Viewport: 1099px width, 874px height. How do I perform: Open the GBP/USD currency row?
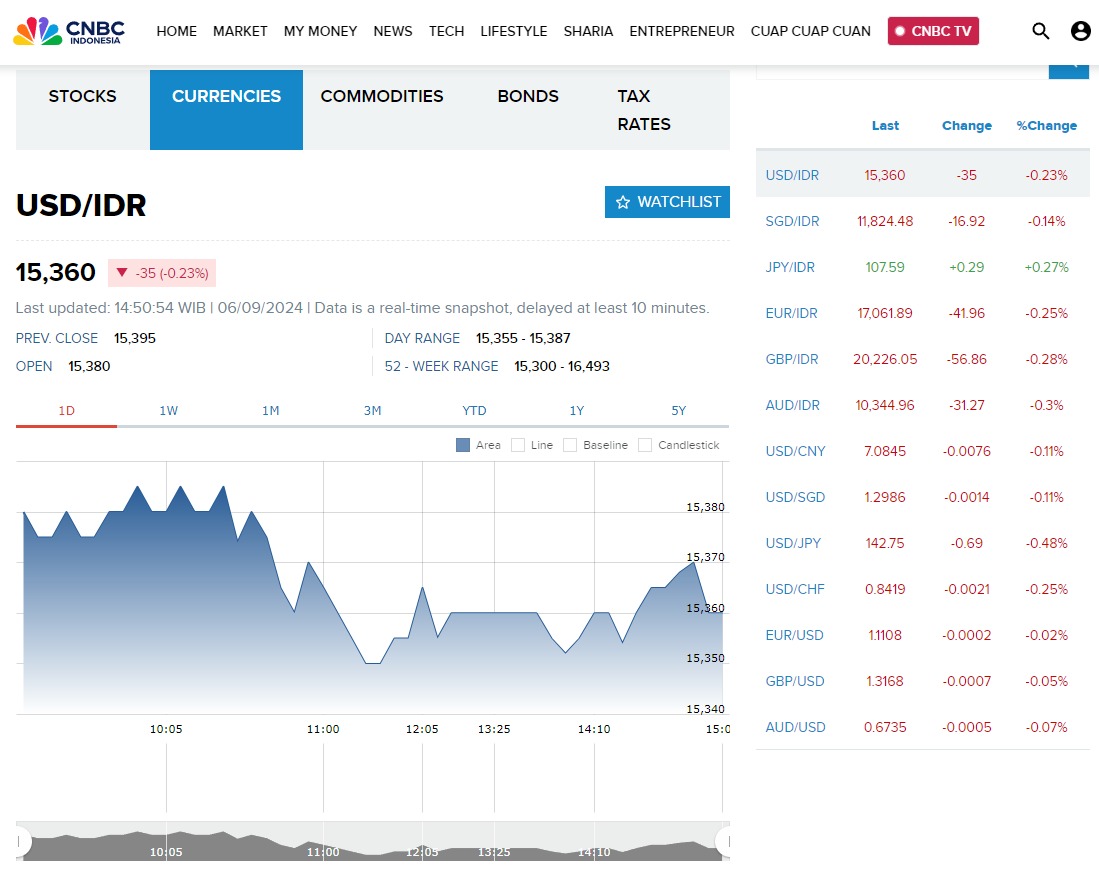click(795, 681)
